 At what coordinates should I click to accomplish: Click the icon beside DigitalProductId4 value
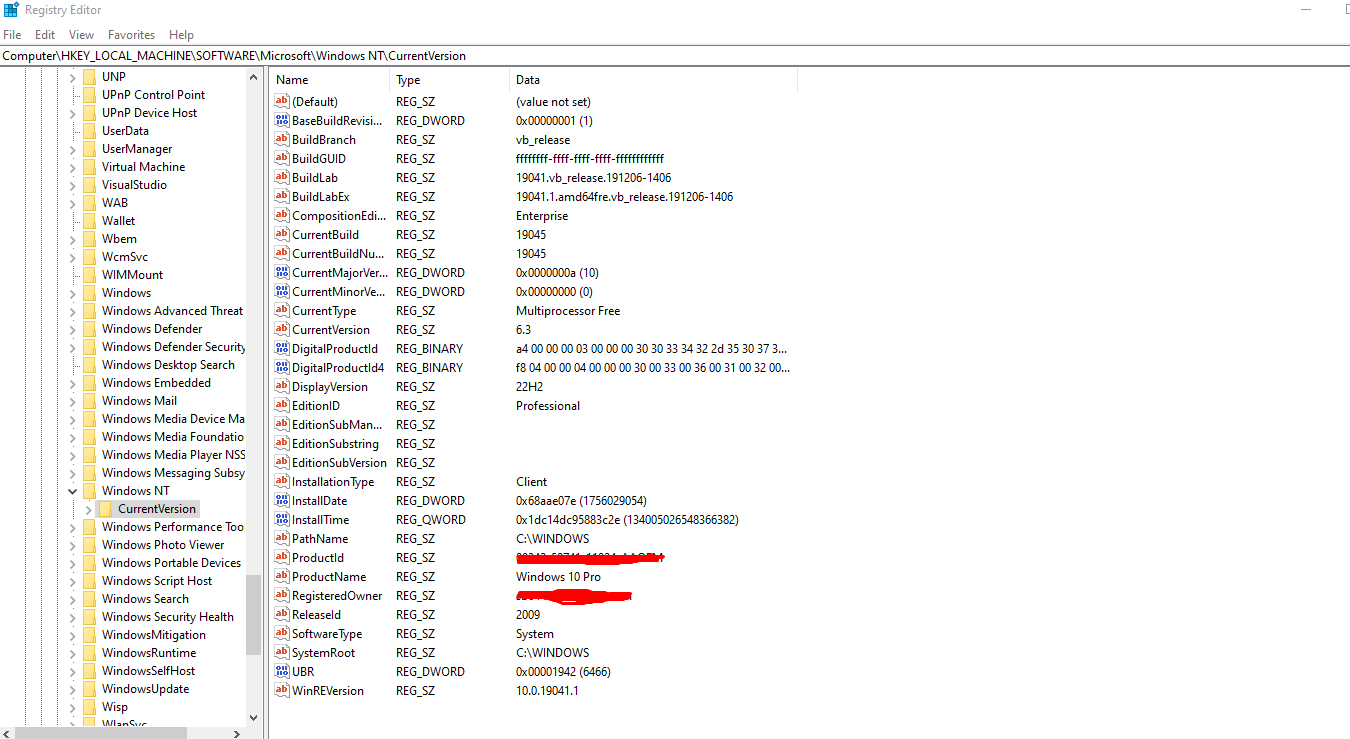tap(281, 368)
